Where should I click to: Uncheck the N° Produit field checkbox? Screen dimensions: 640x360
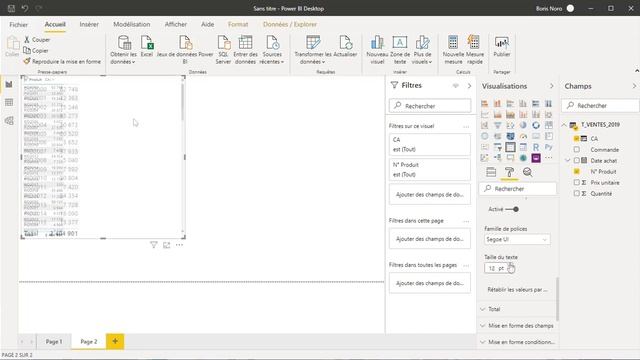tap(576, 172)
